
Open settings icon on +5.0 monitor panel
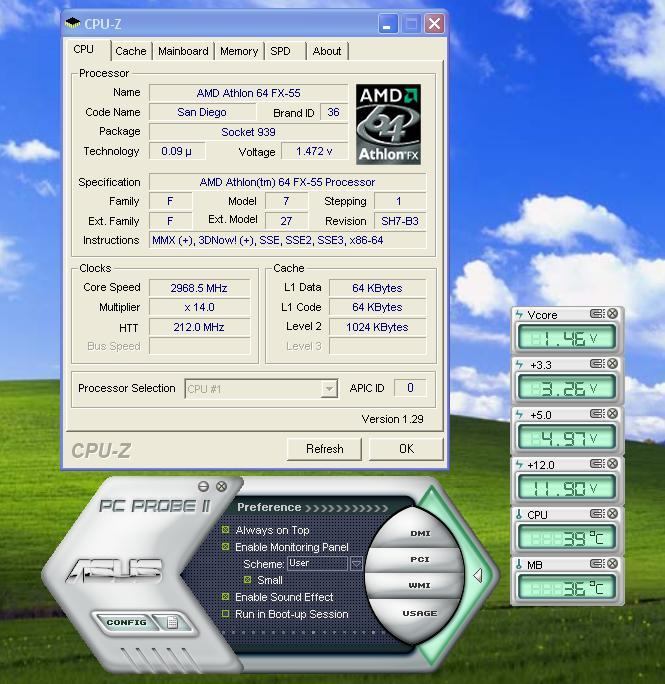coord(597,413)
